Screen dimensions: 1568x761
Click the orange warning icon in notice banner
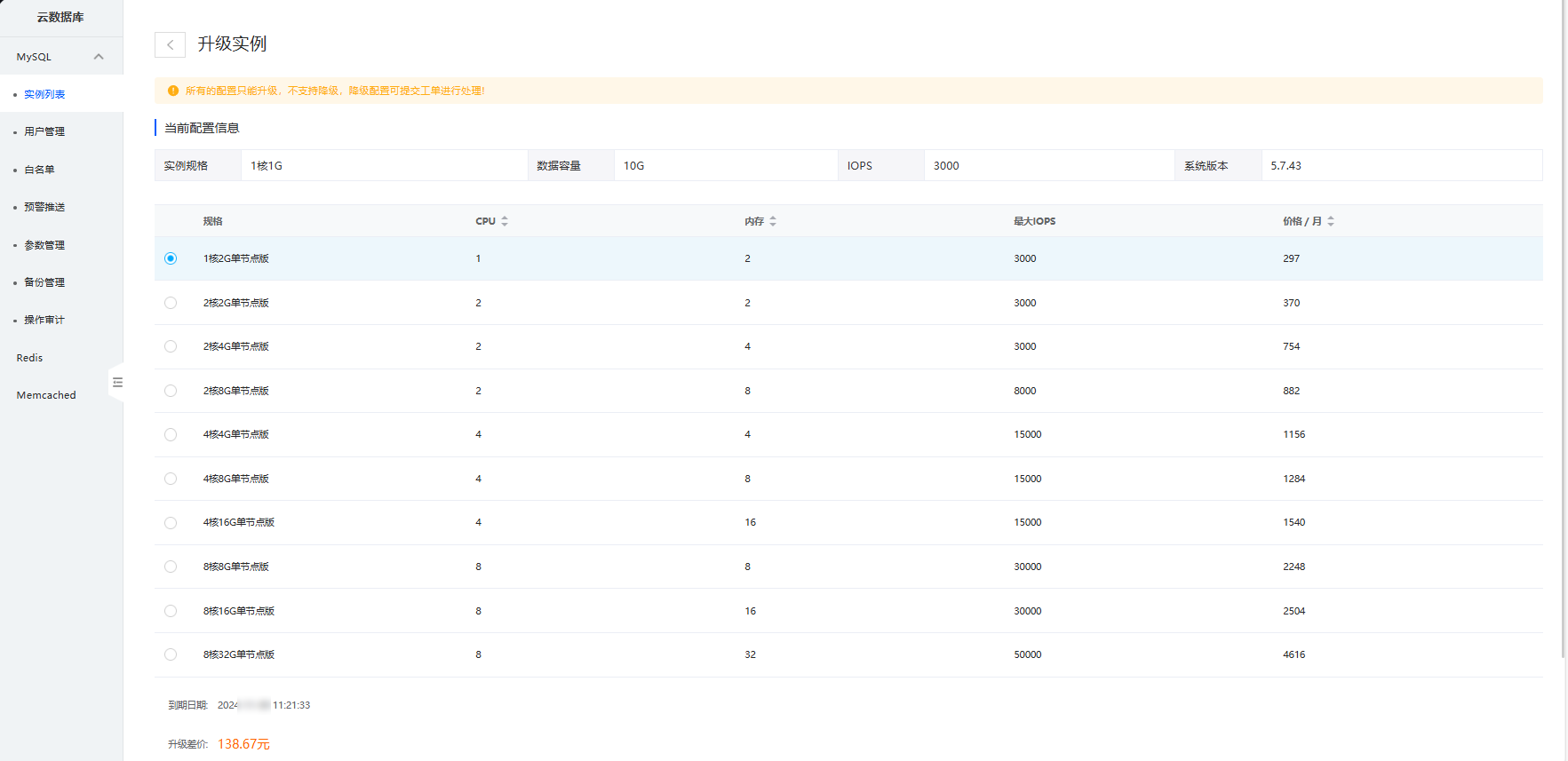pos(173,91)
